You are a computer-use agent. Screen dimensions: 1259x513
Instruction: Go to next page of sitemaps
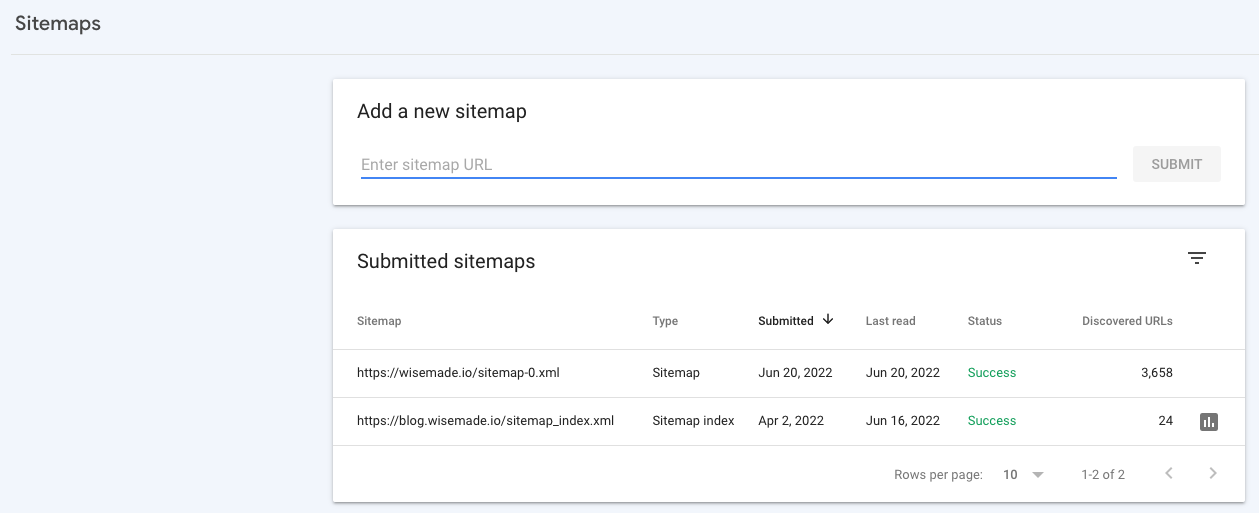coord(1213,474)
